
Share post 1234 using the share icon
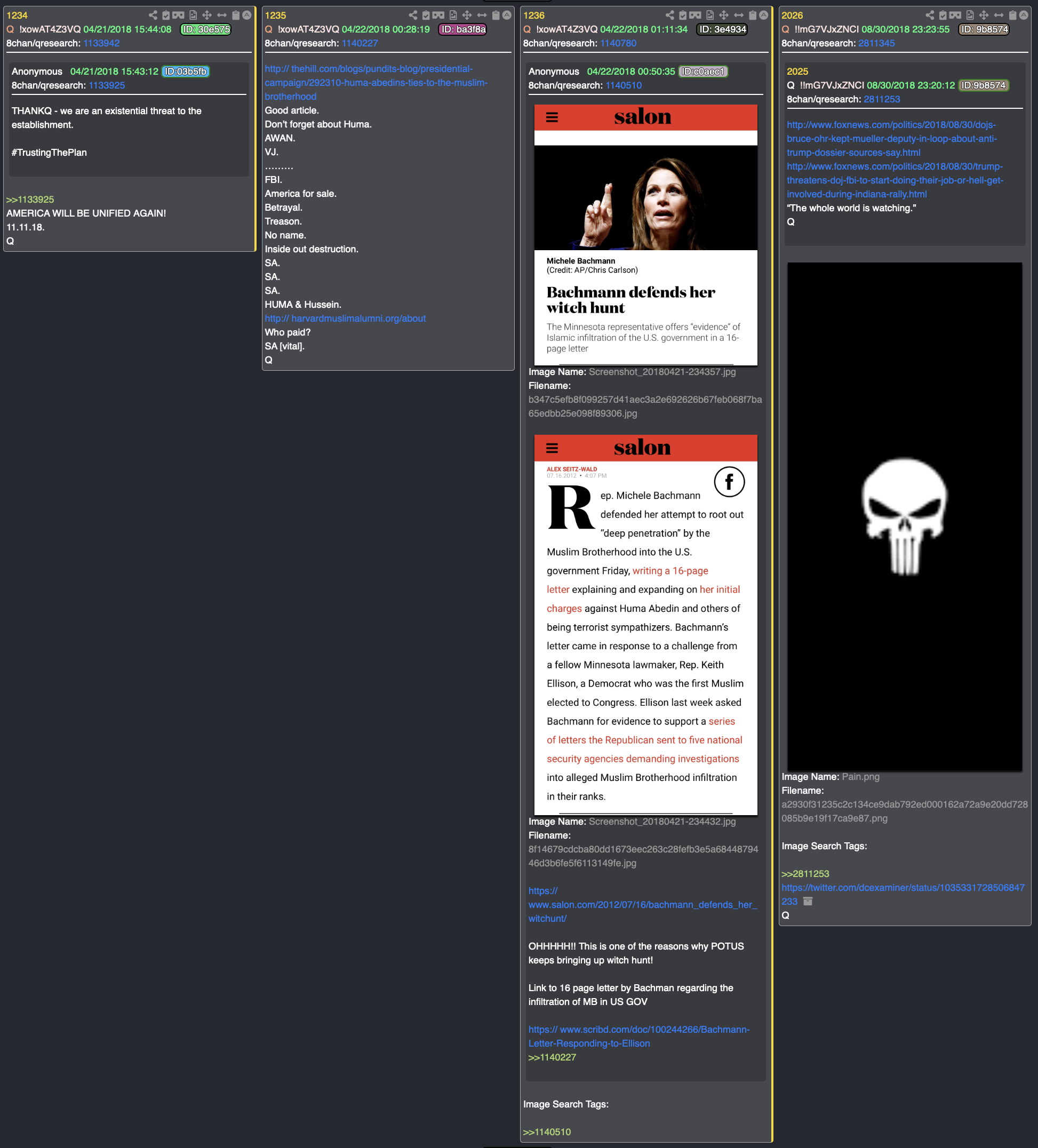point(153,15)
